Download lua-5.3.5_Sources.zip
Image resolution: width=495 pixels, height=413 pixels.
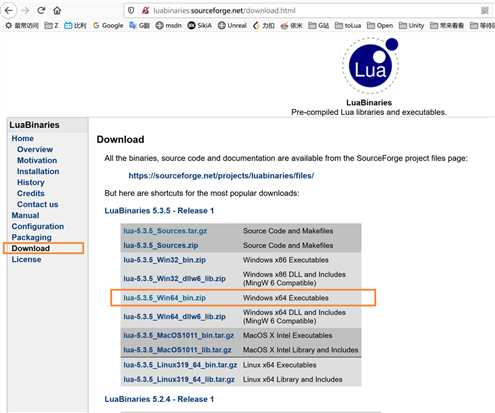[161, 245]
